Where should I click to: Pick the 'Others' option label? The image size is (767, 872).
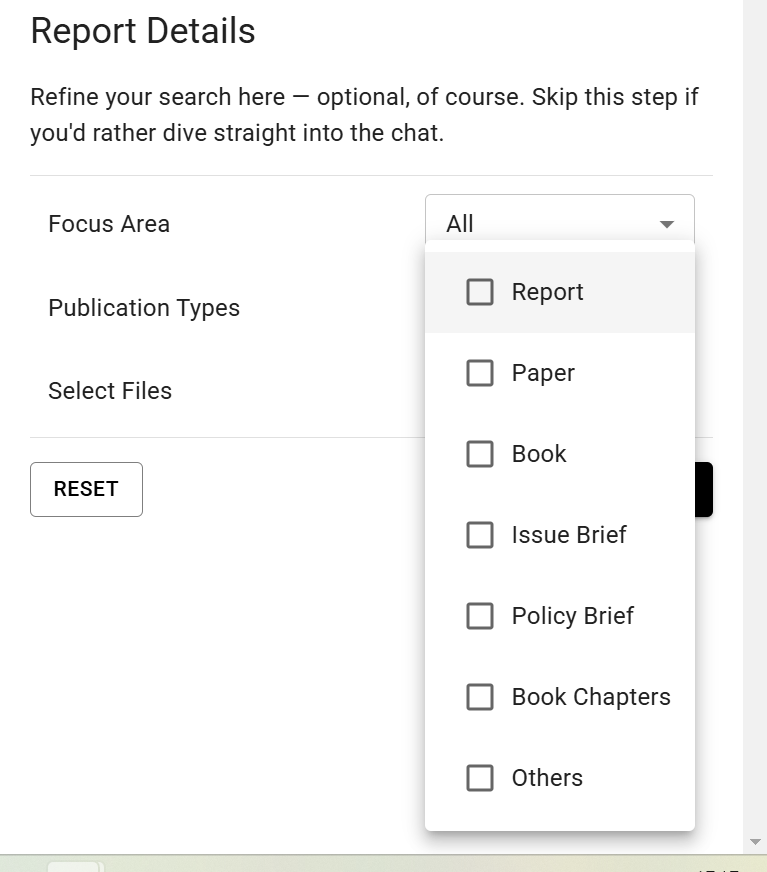pos(546,778)
